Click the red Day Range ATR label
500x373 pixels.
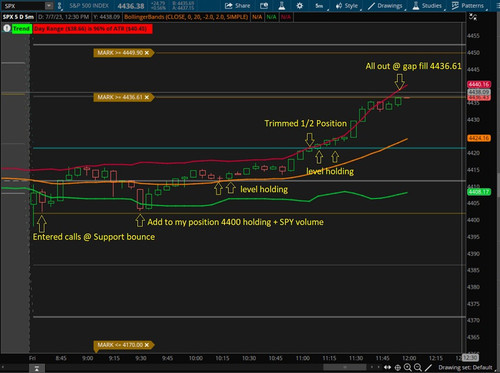92,29
